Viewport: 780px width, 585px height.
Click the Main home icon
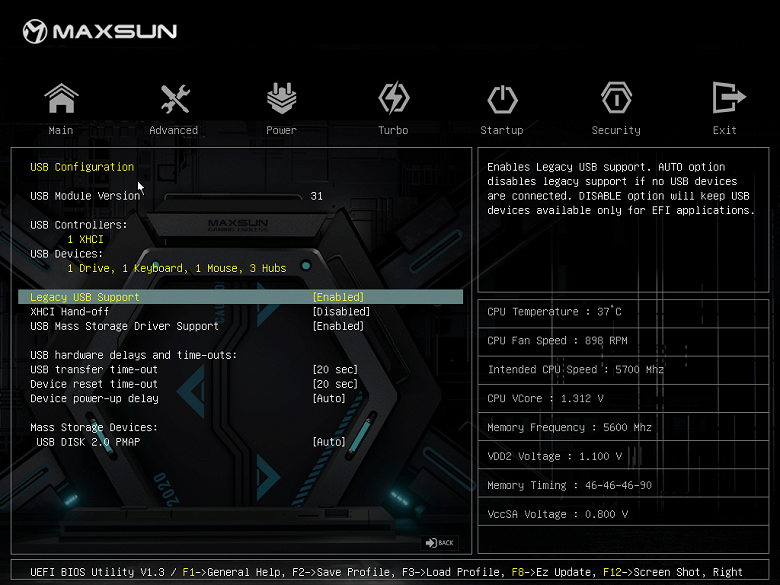[61, 98]
